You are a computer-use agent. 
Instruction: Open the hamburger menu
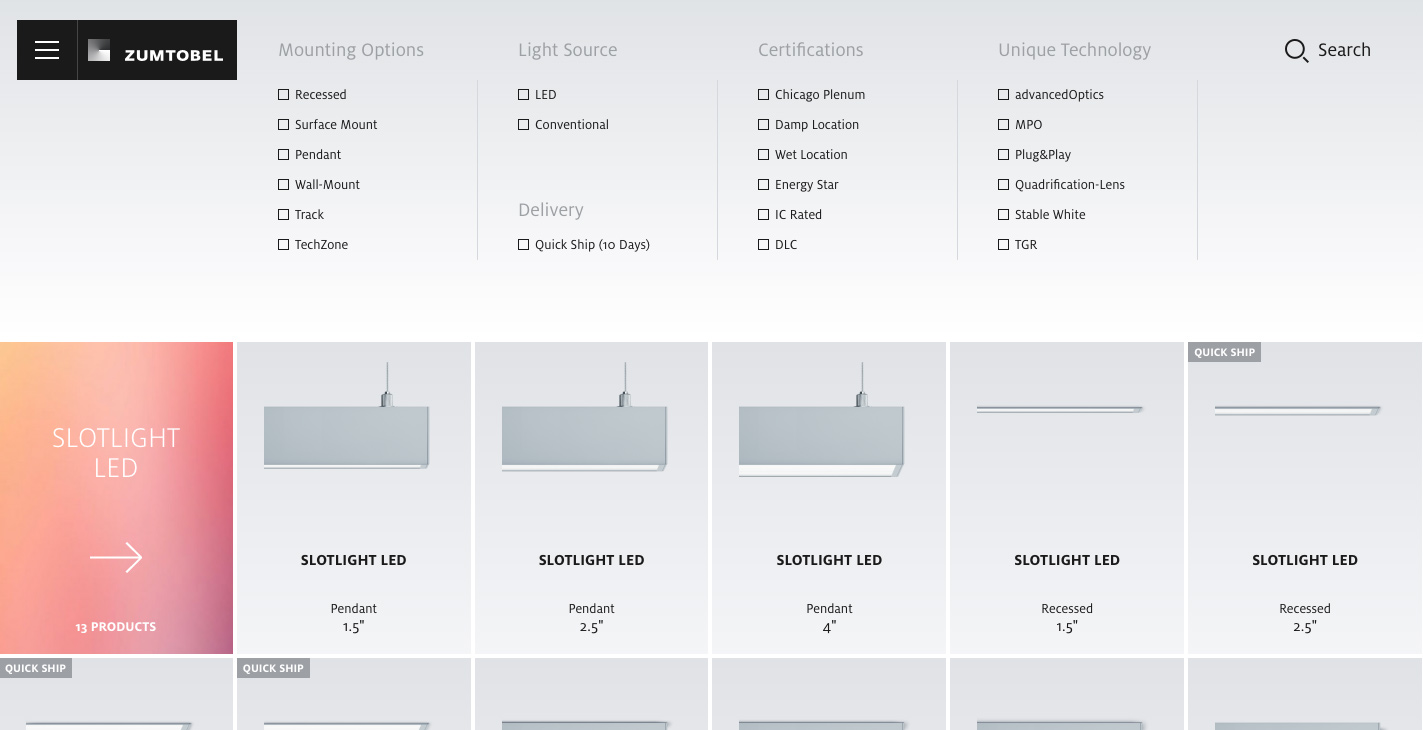tap(47, 50)
